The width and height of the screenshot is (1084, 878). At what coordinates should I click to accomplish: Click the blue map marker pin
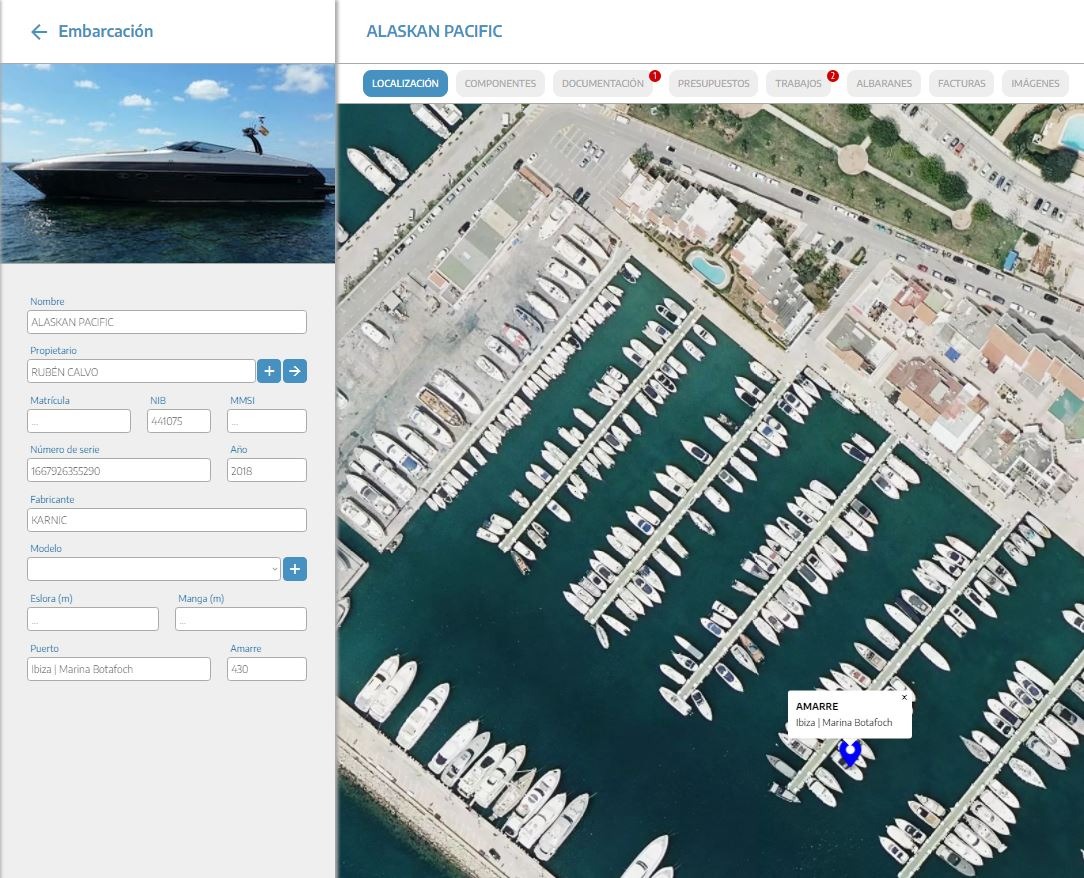[x=850, y=752]
